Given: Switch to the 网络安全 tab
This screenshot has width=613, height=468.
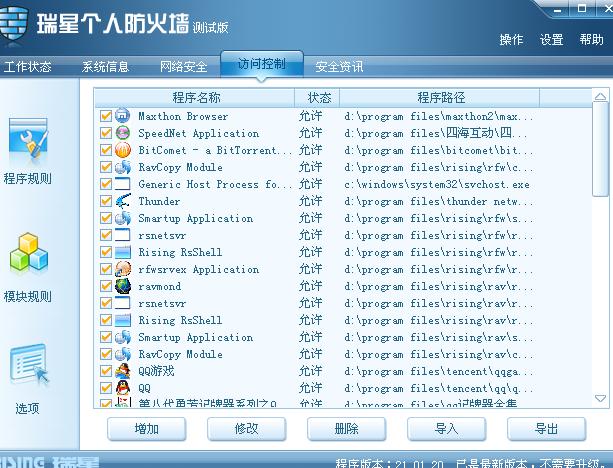Looking at the screenshot, I should click(183, 66).
